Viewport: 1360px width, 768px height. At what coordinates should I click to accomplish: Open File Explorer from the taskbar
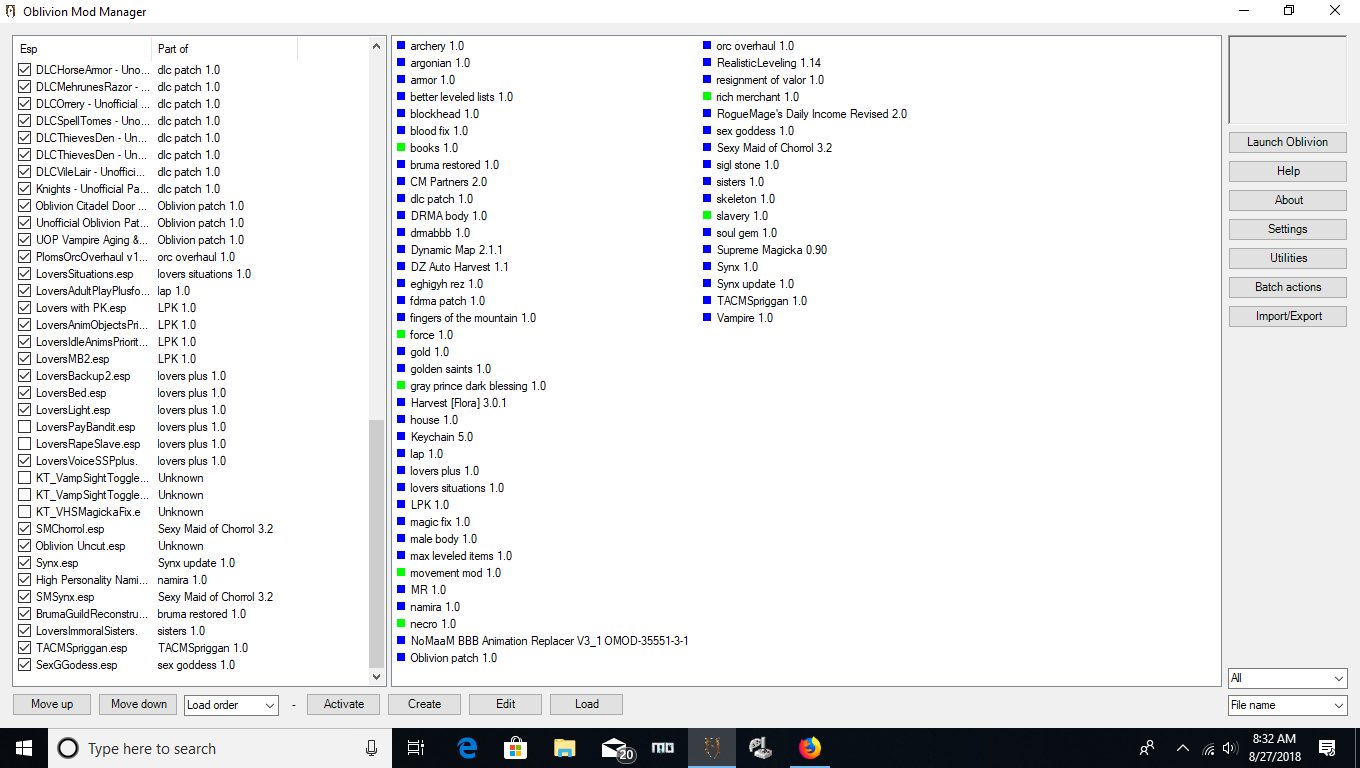point(565,748)
